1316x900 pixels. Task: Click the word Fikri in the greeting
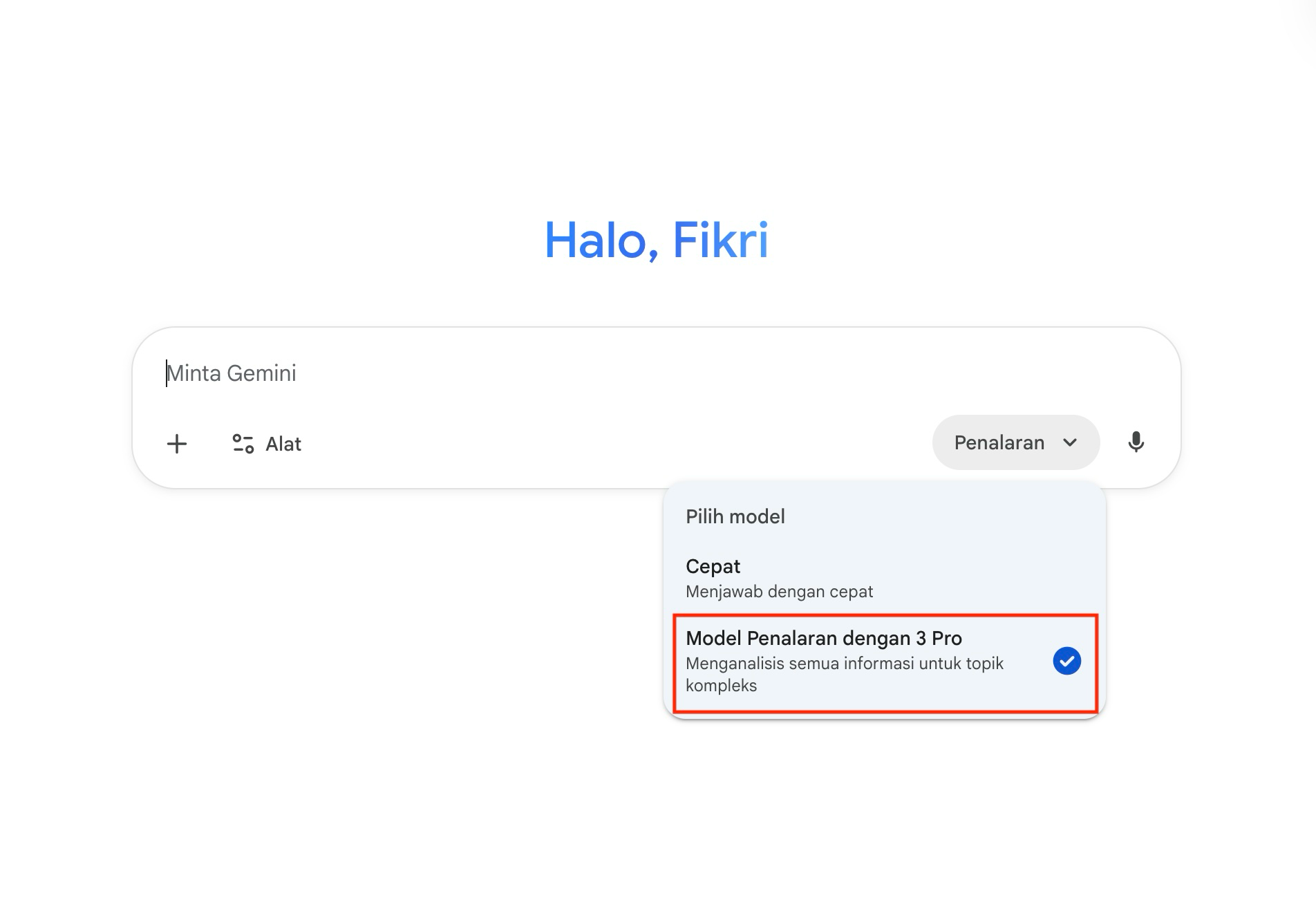(720, 241)
